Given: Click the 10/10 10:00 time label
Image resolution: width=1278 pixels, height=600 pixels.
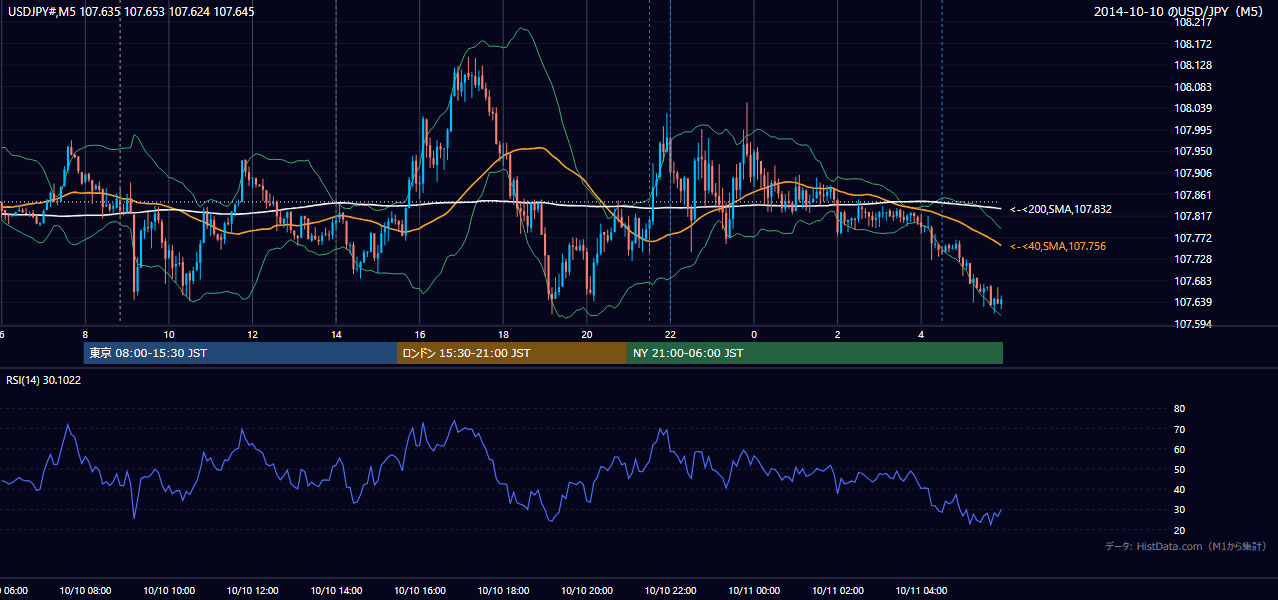Looking at the screenshot, I should coord(168,591).
